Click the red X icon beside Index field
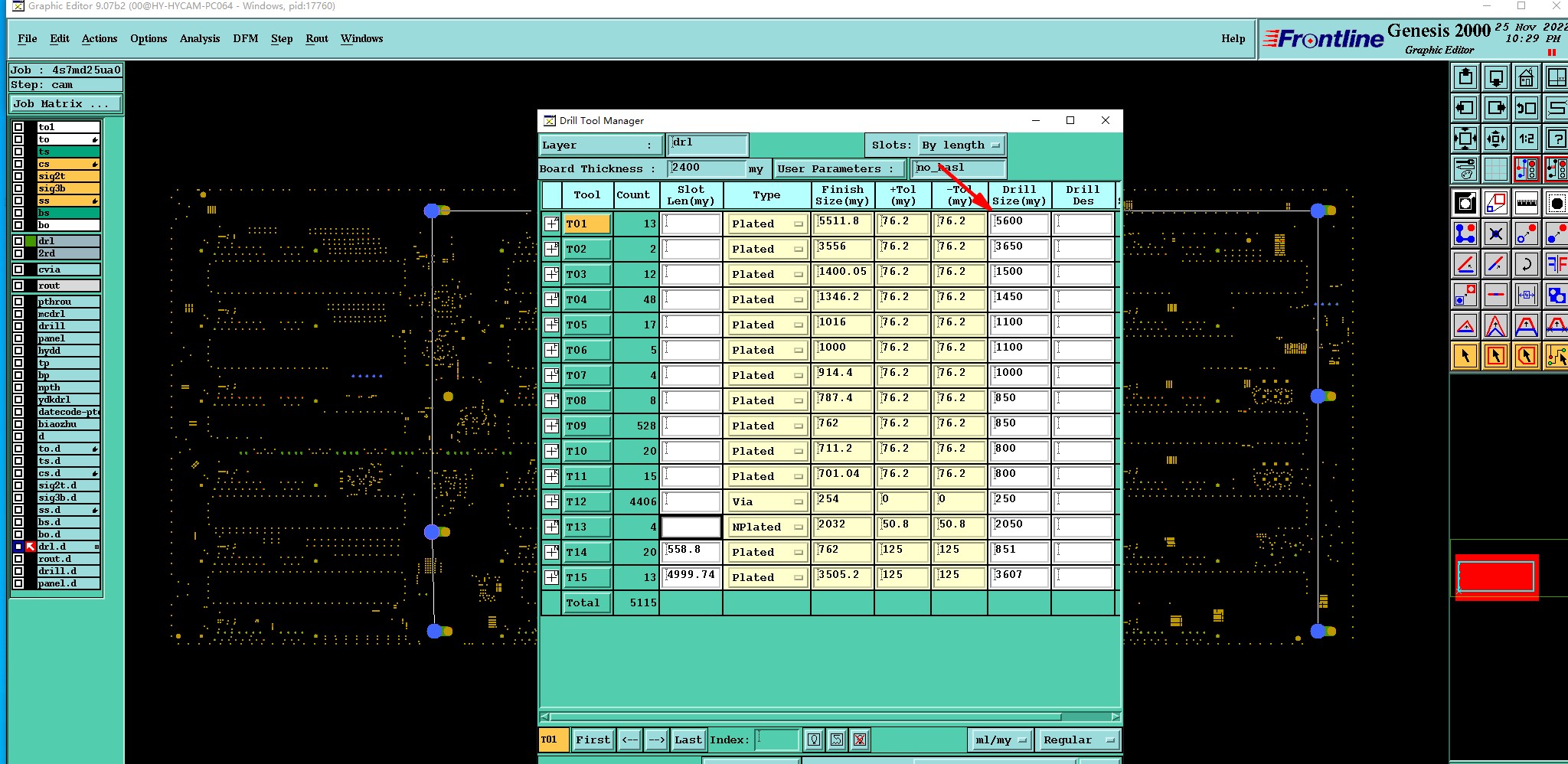 [860, 740]
